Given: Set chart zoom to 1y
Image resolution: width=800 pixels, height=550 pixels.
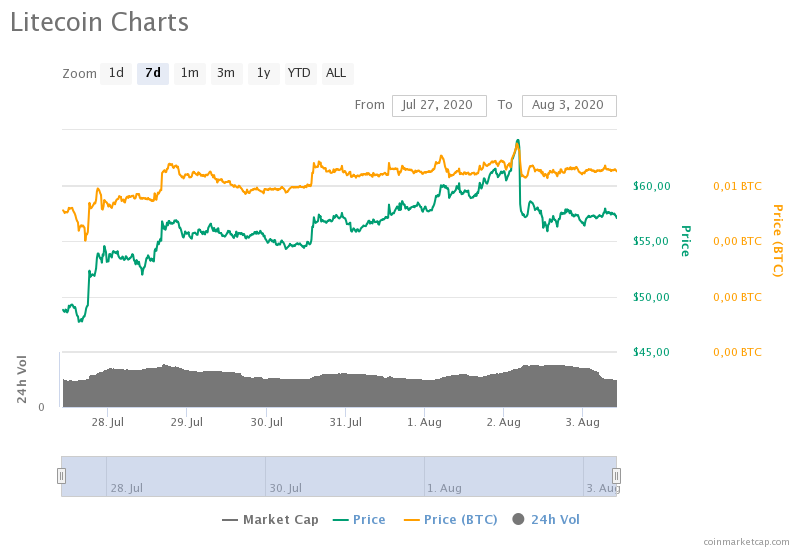Looking at the screenshot, I should pos(263,73).
